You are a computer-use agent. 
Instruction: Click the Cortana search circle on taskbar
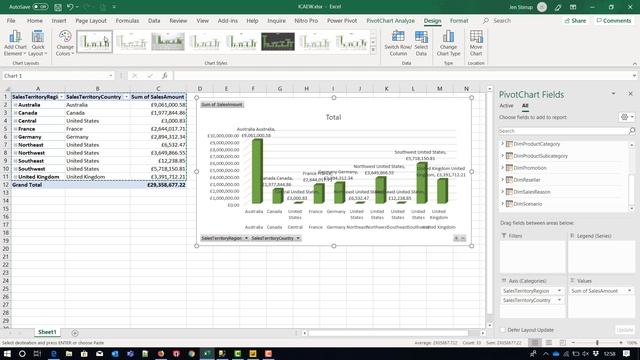click(x=22, y=354)
